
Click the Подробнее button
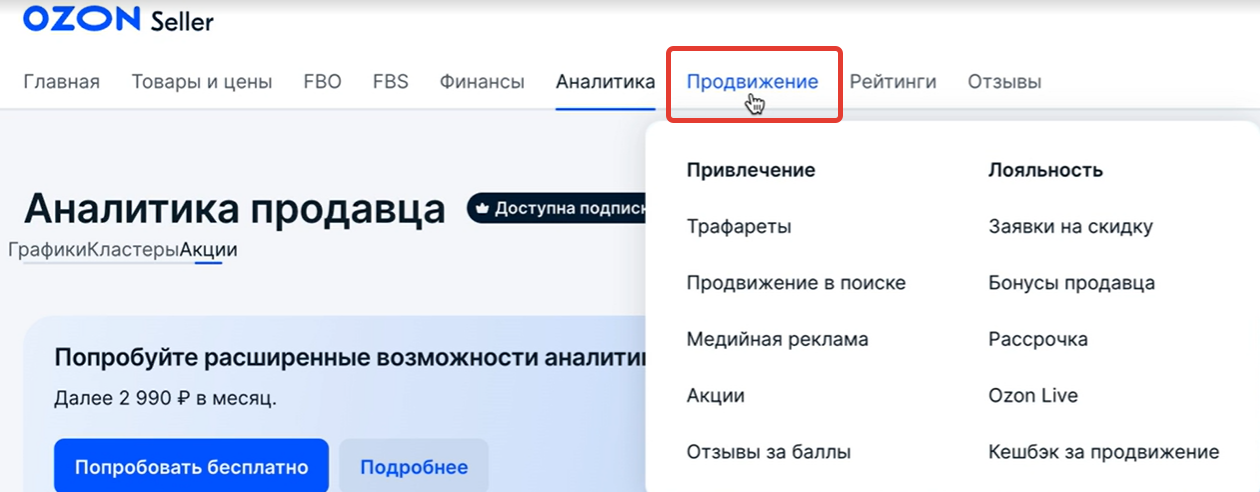[x=414, y=467]
